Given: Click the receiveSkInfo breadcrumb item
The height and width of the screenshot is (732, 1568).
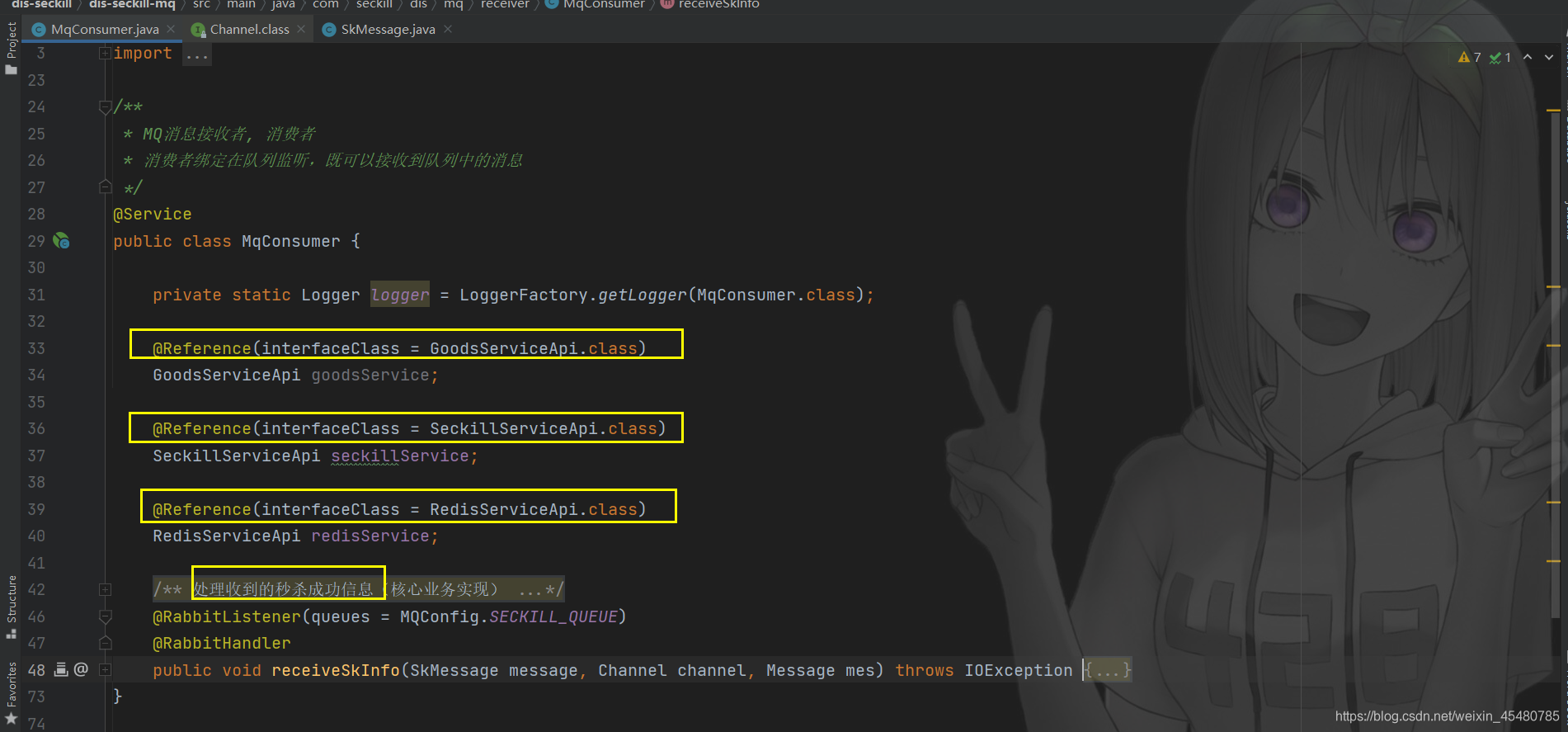Looking at the screenshot, I should (711, 5).
